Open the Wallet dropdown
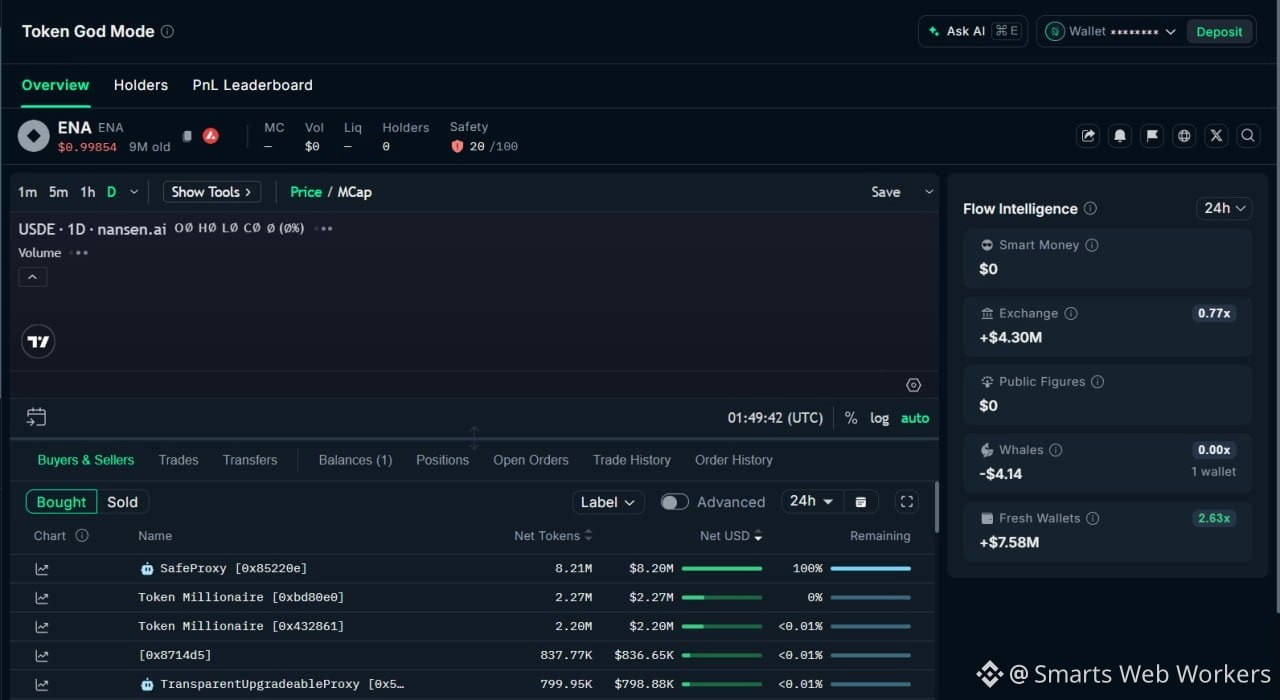 click(1112, 31)
